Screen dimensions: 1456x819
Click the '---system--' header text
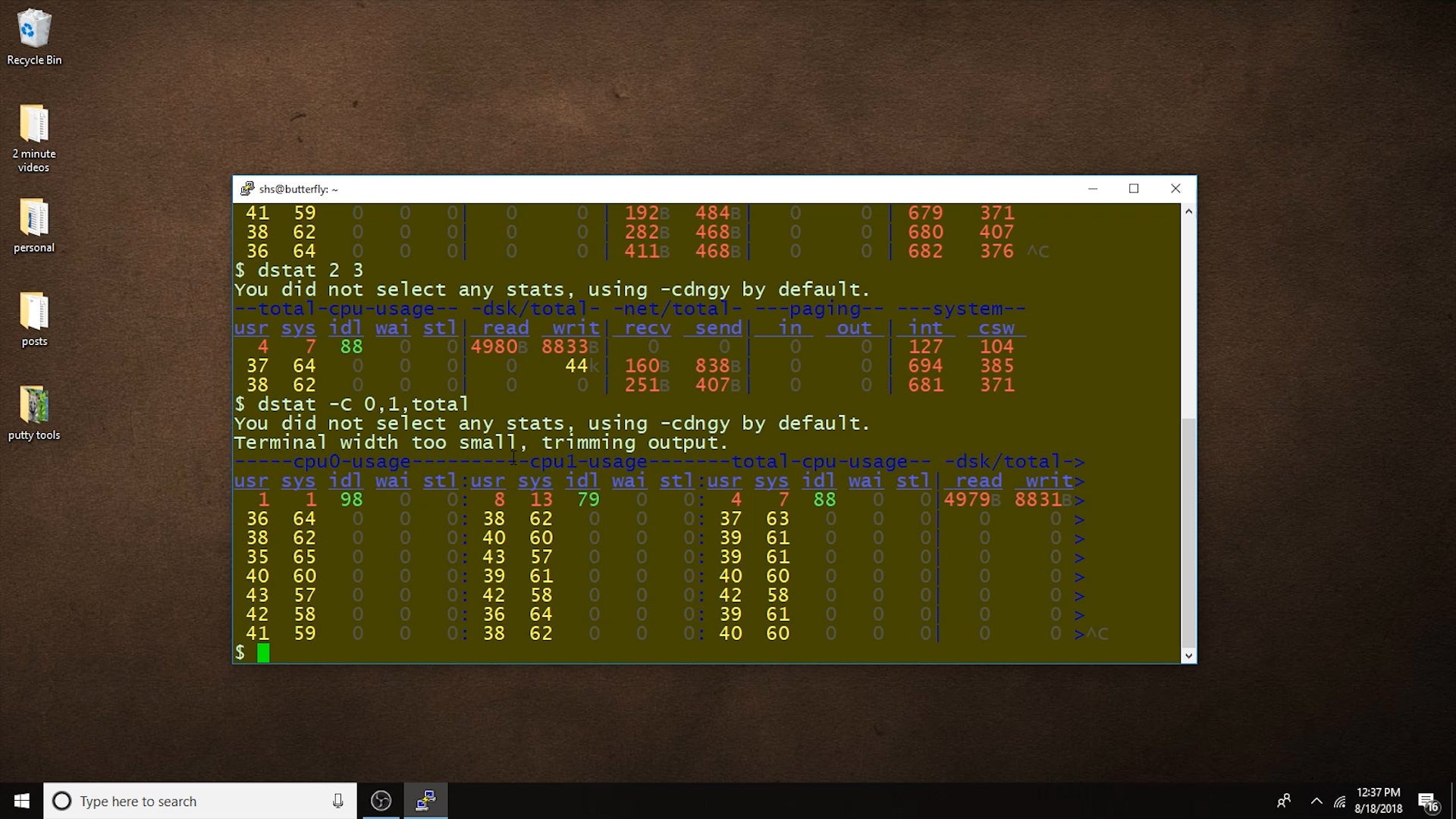(x=961, y=309)
